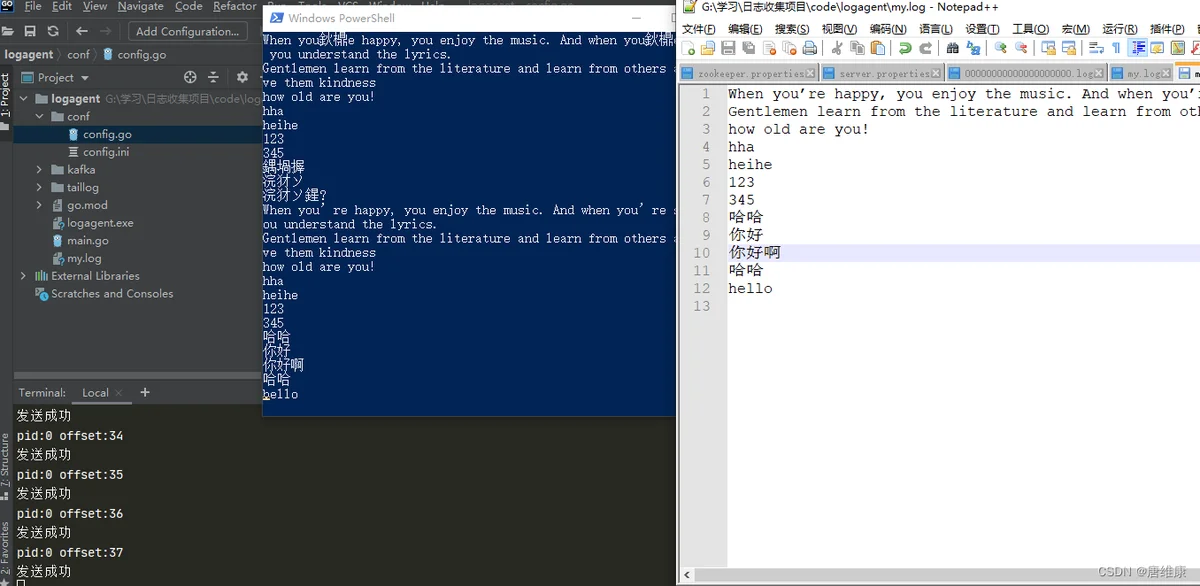Click the Find binoculars icon in Notepad++

click(952, 48)
